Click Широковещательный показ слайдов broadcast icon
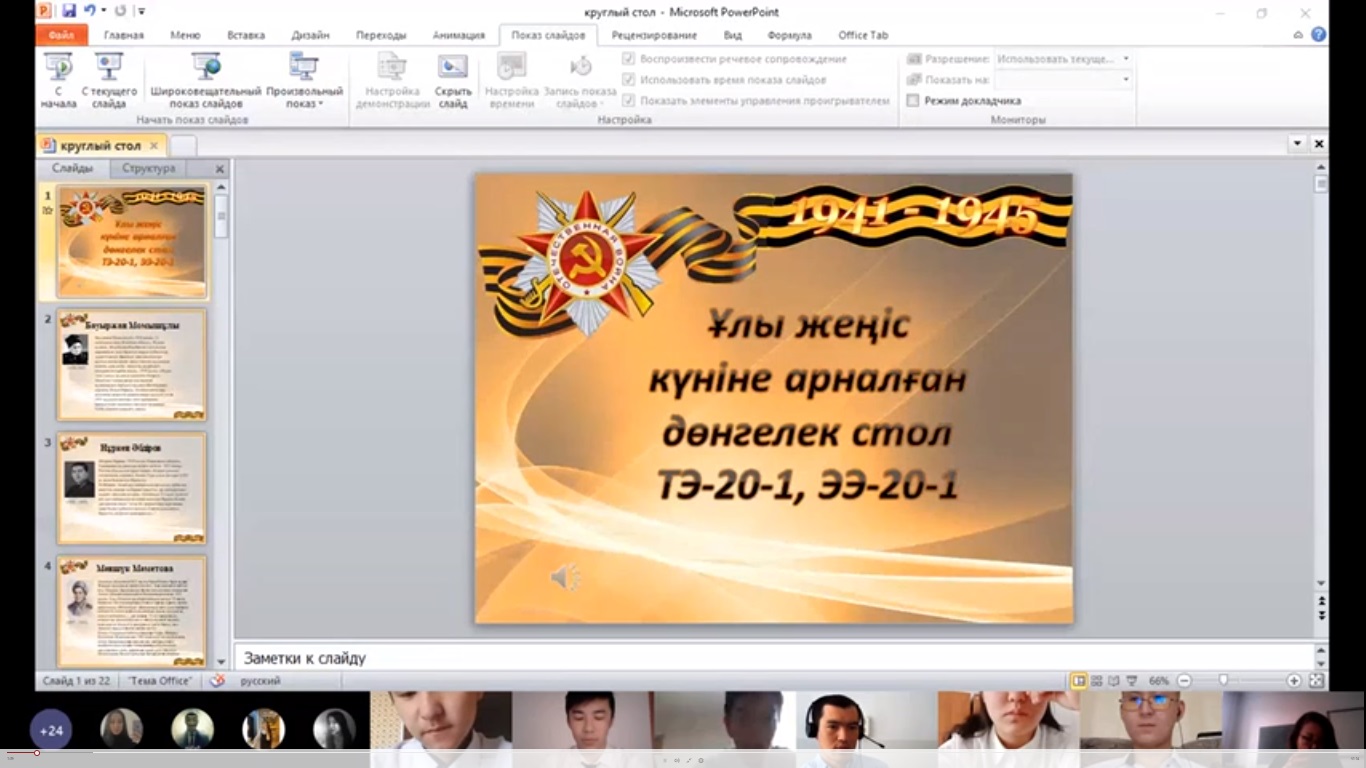This screenshot has width=1366, height=768. [206, 67]
